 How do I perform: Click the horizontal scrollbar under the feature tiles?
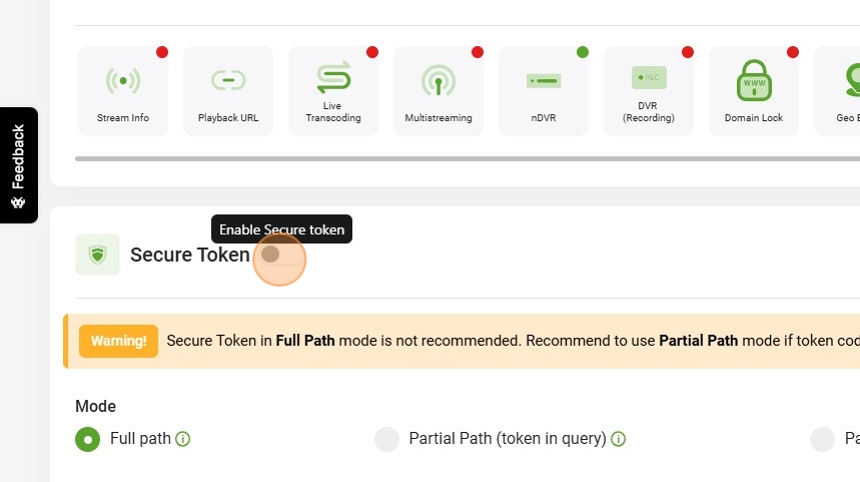click(x=467, y=159)
